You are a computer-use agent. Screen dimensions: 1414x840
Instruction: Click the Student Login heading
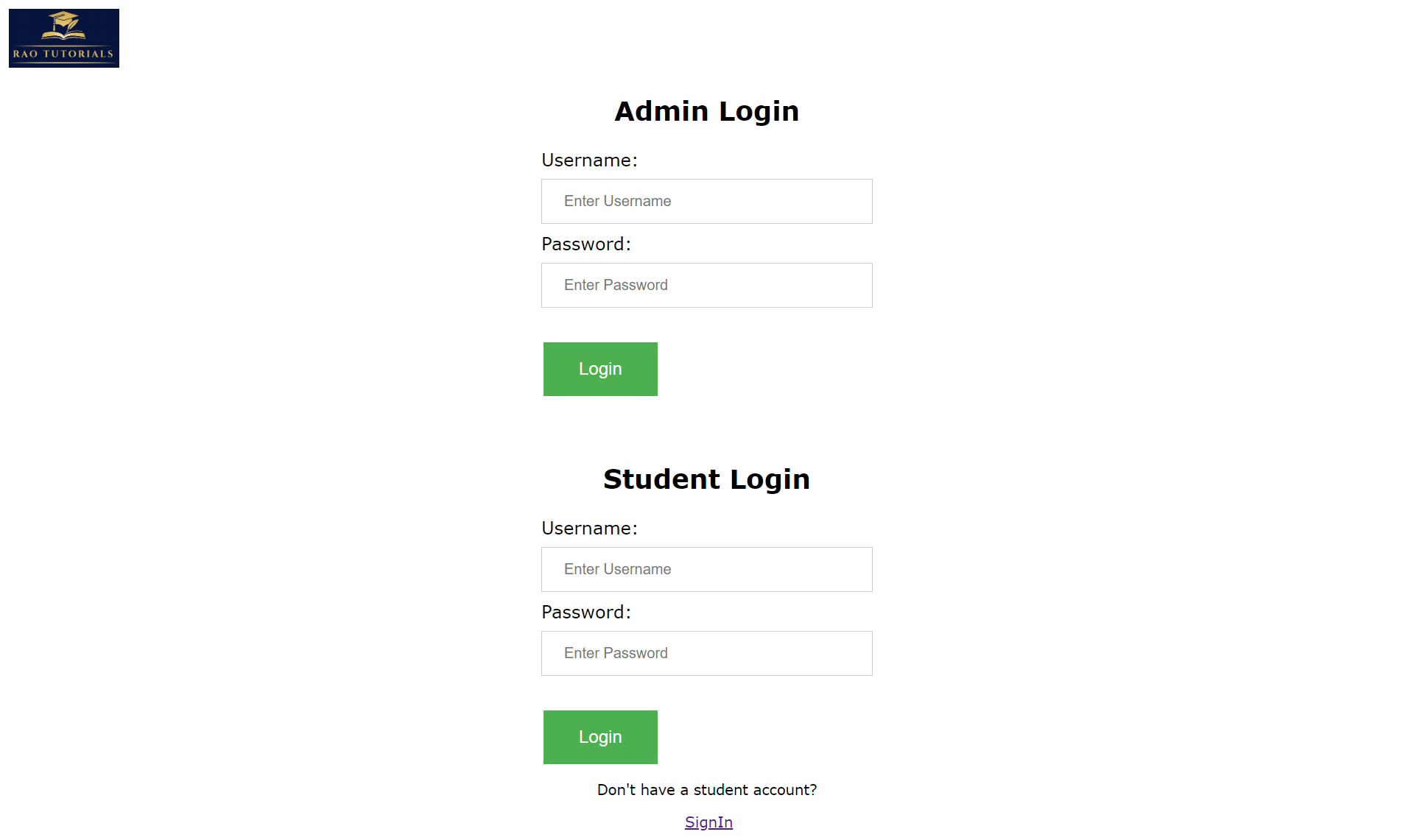[706, 479]
